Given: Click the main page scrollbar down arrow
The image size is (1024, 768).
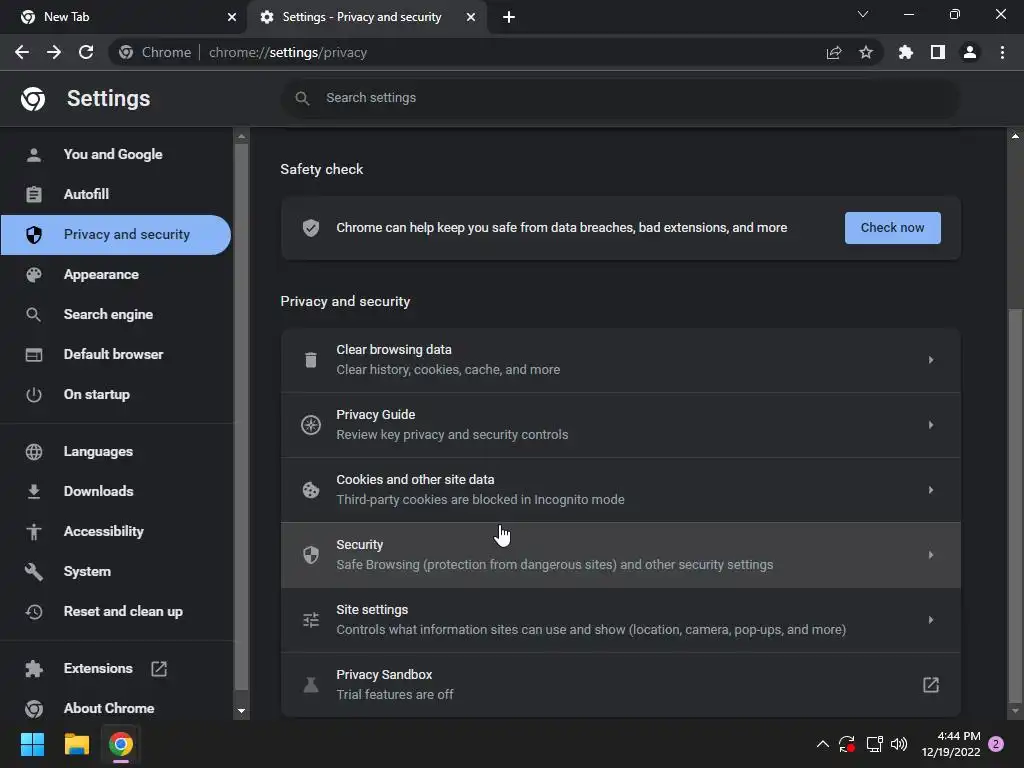Looking at the screenshot, I should (x=1015, y=711).
